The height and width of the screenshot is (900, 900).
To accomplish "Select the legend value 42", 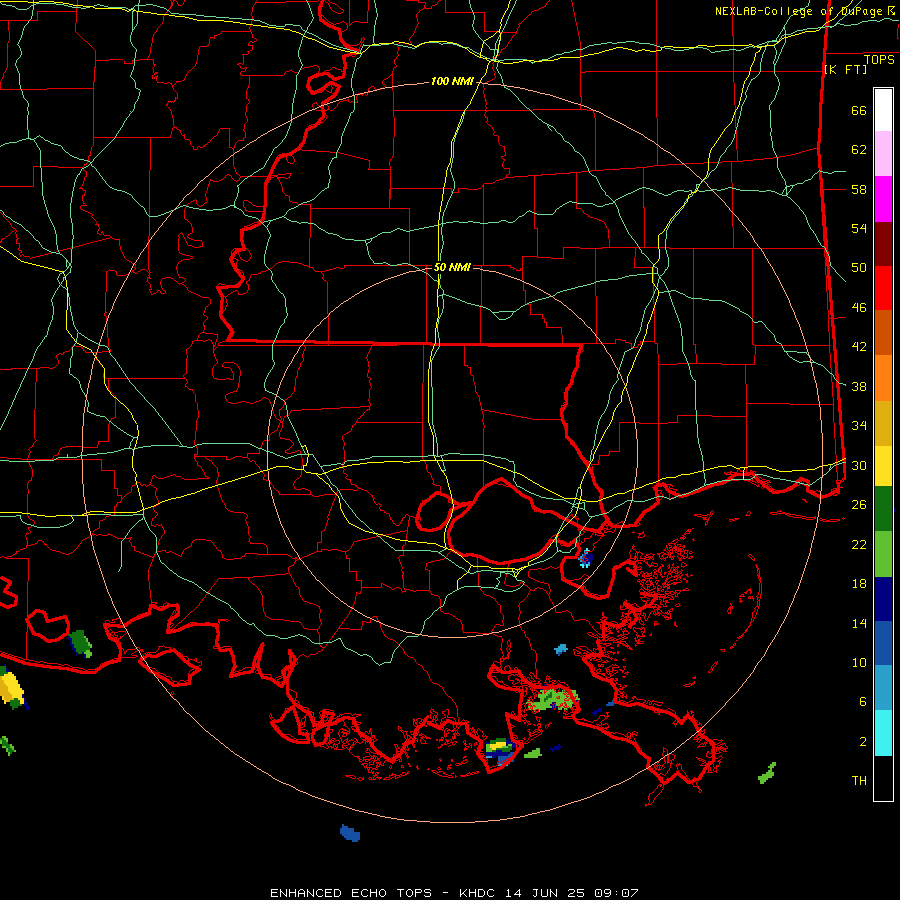I will [x=859, y=347].
